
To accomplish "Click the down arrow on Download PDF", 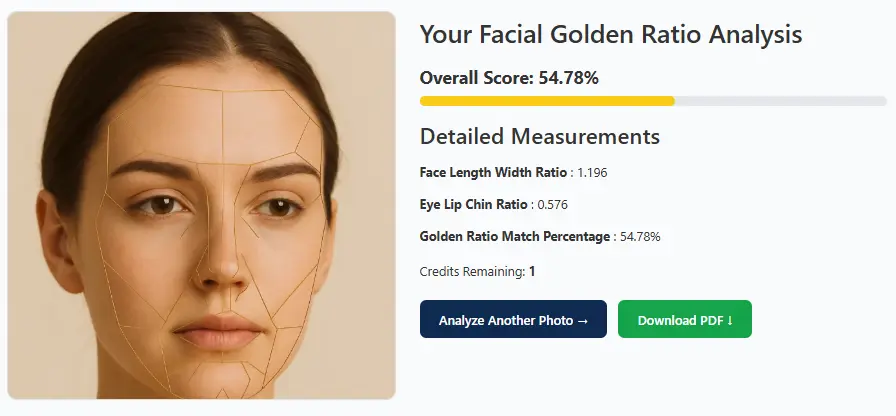I will 730,320.
